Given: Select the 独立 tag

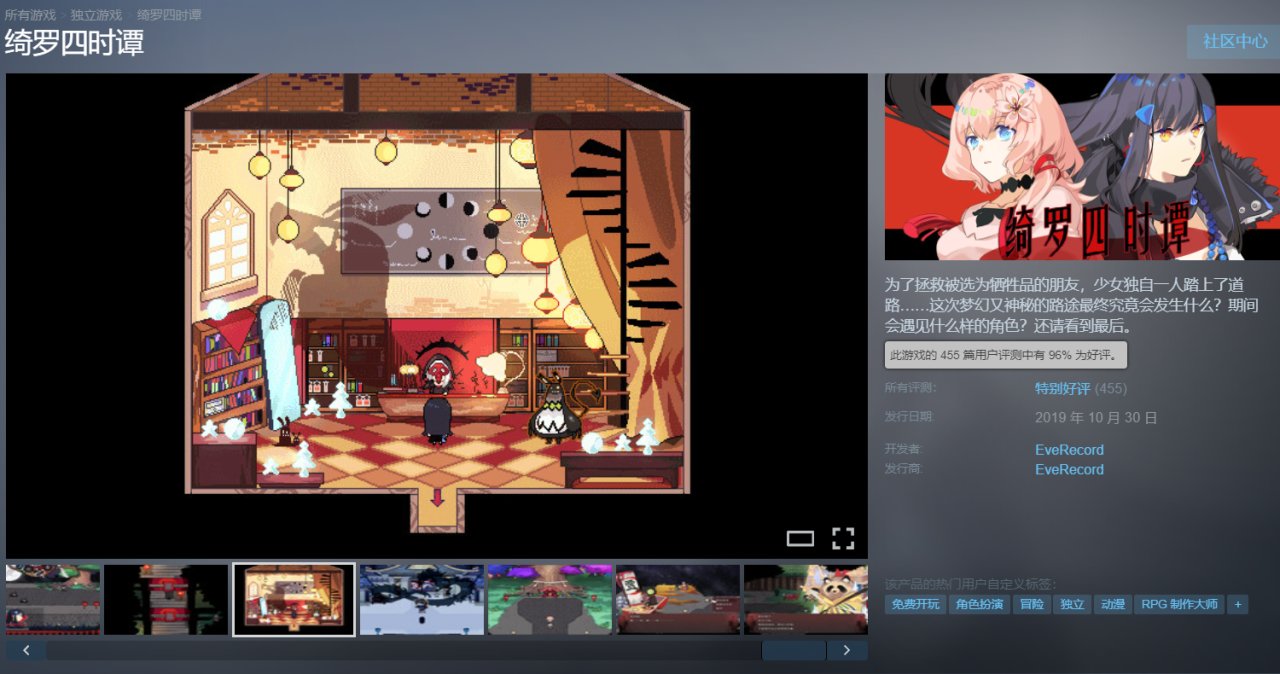Looking at the screenshot, I should pos(1072,604).
